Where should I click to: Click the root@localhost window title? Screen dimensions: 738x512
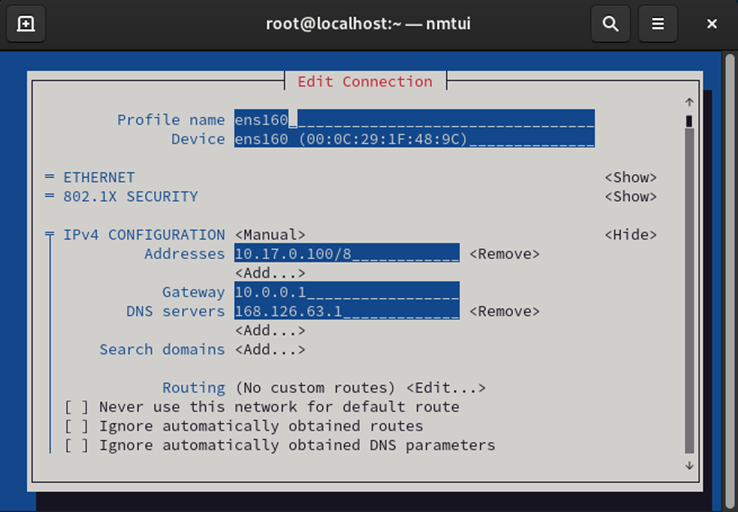pos(368,24)
